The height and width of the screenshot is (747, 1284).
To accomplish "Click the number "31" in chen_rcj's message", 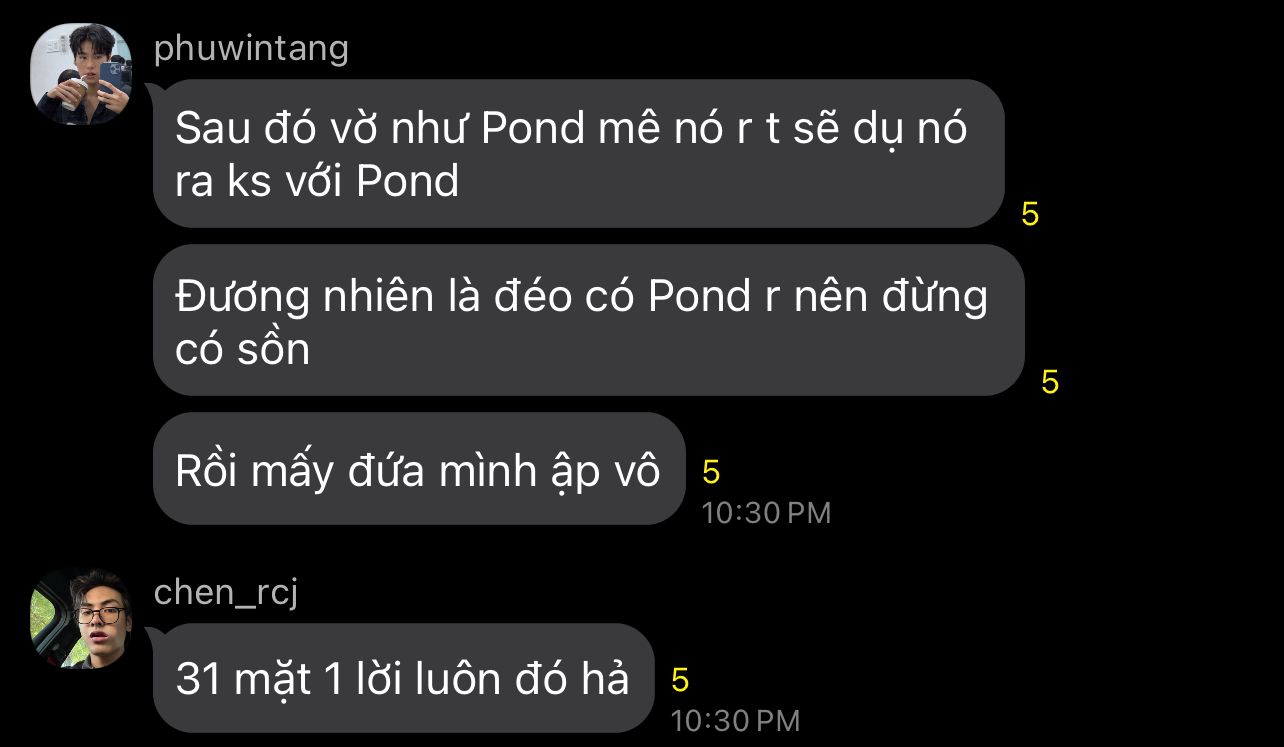I will pyautogui.click(x=198, y=679).
